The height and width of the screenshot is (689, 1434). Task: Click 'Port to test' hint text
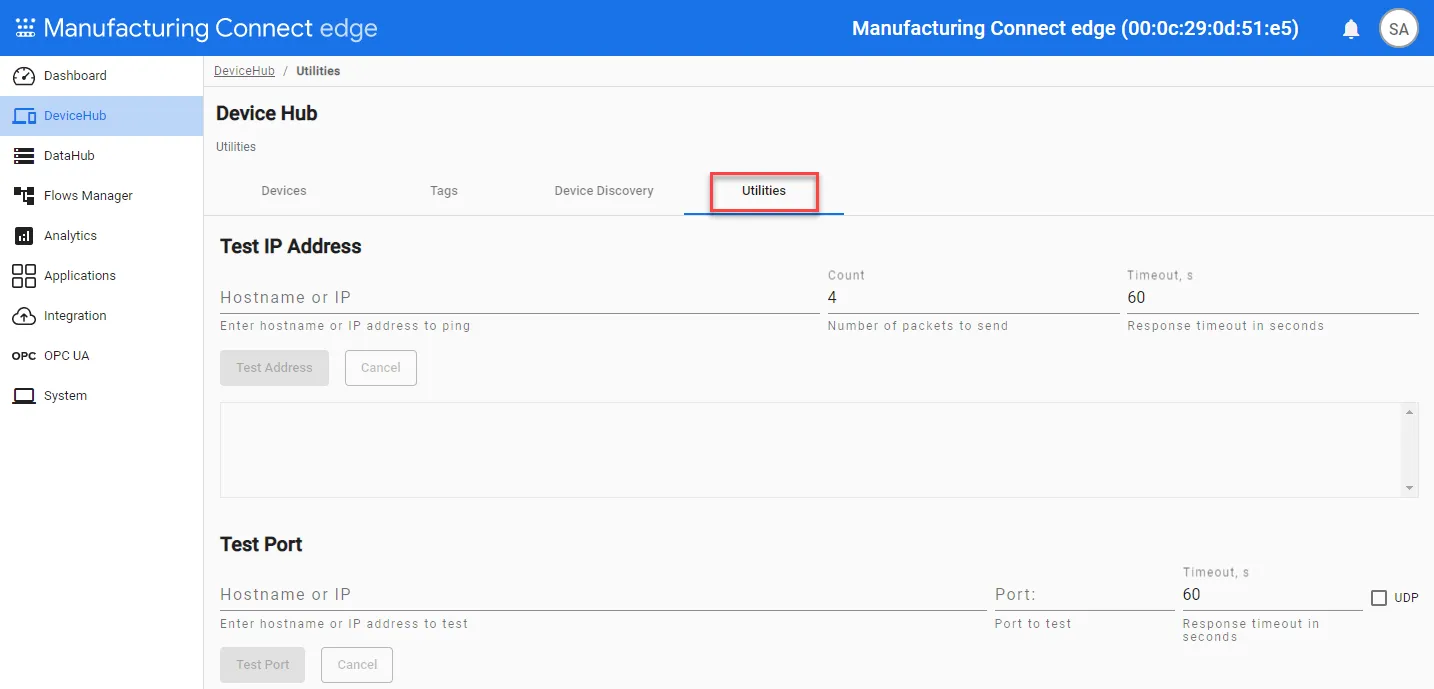[1033, 624]
